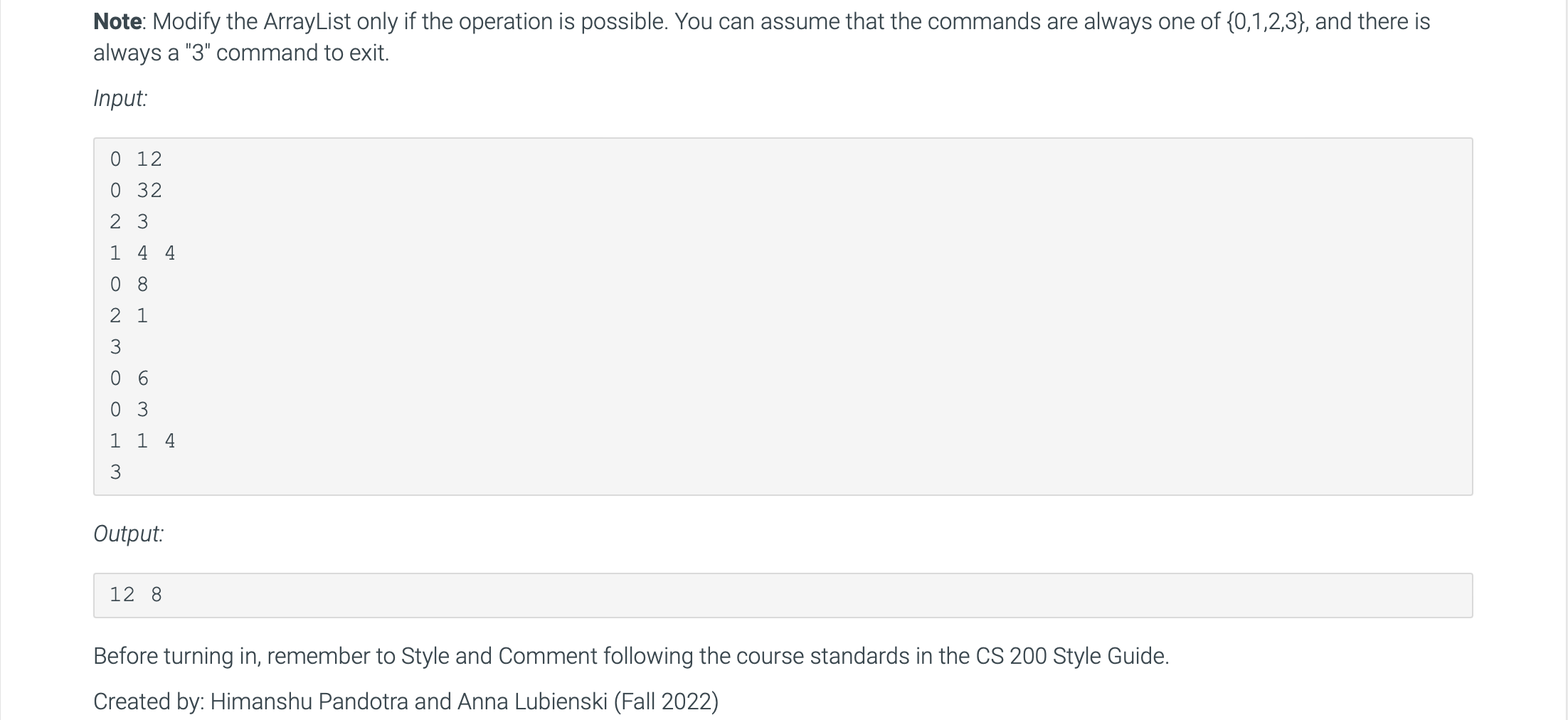Viewport: 1568px width, 720px height.
Task: Select the '0 8' input line
Action: pyautogui.click(x=129, y=284)
